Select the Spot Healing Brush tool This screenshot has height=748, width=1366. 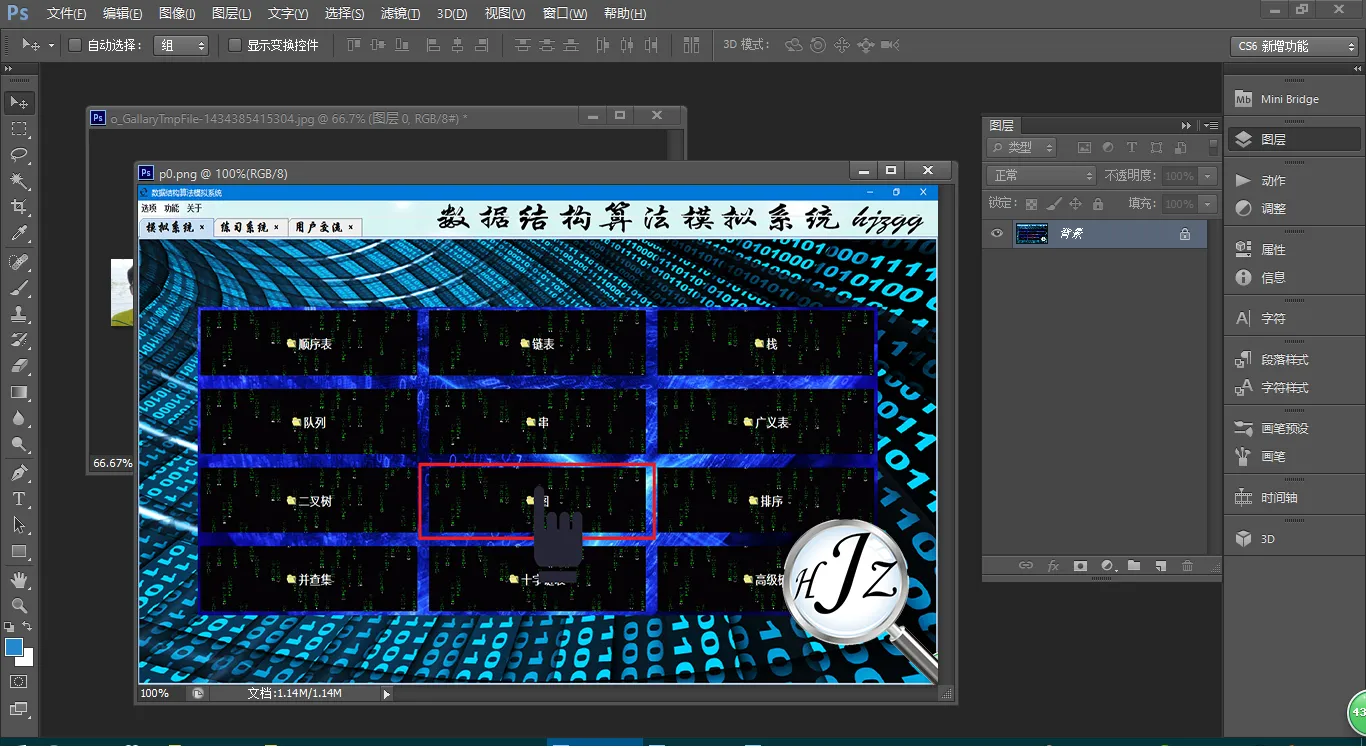point(19,262)
